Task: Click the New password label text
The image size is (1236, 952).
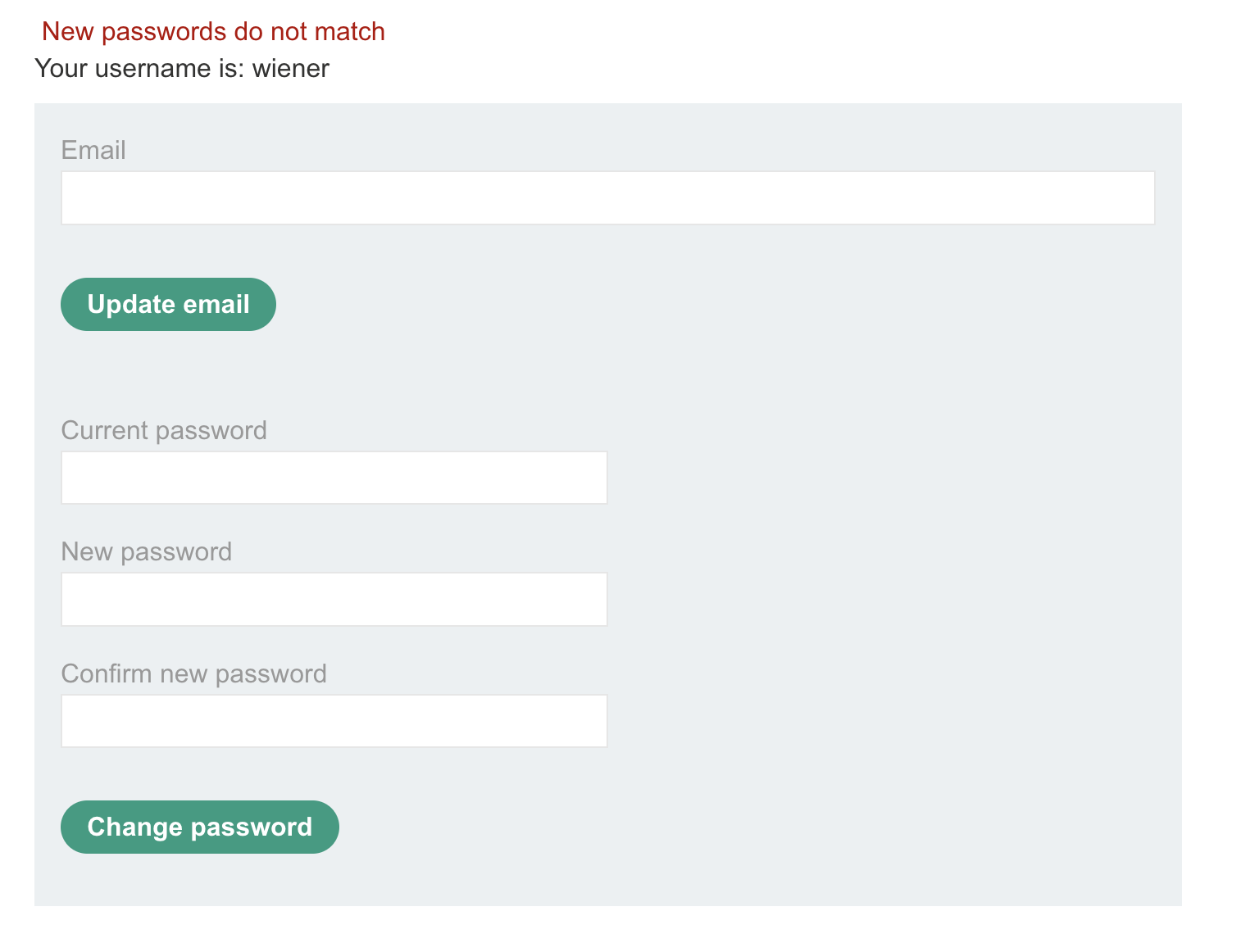Action: point(147,551)
